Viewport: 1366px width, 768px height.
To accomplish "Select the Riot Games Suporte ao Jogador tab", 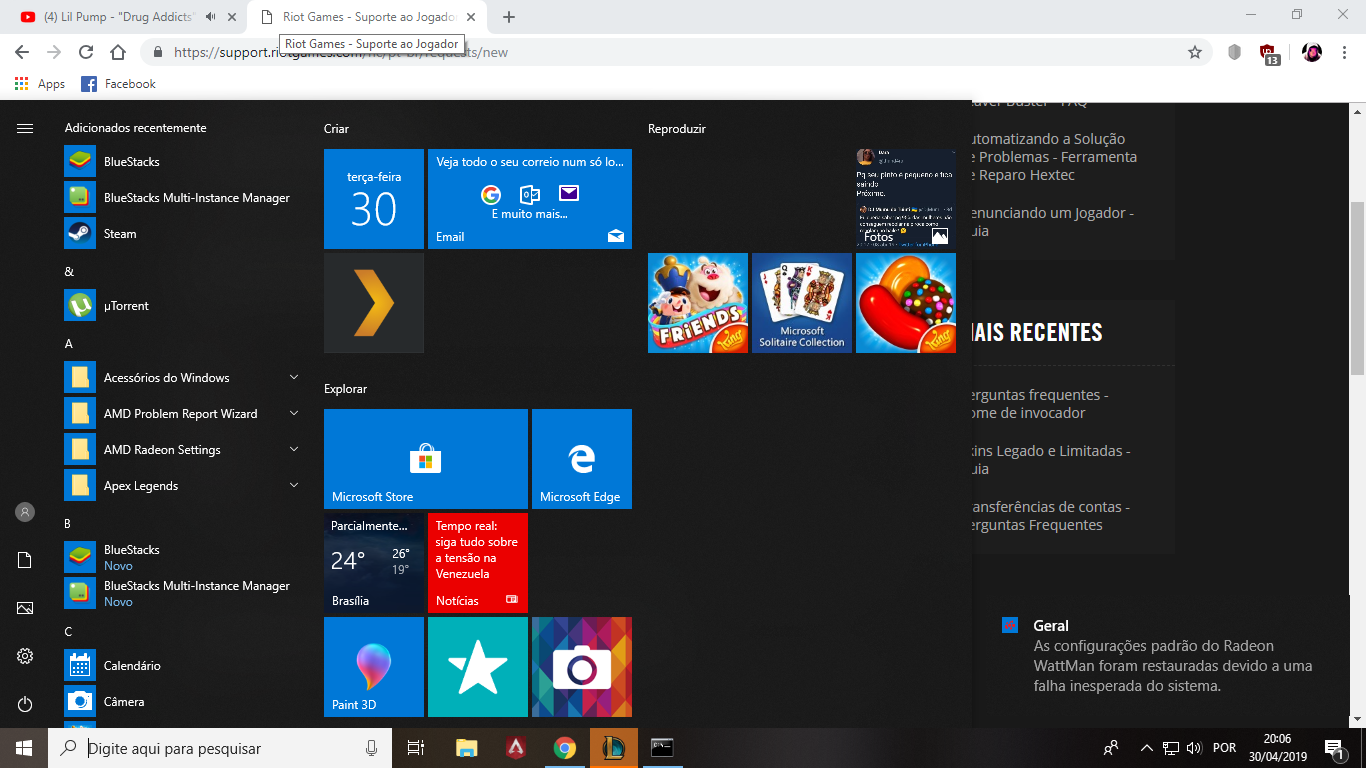I will click(369, 17).
